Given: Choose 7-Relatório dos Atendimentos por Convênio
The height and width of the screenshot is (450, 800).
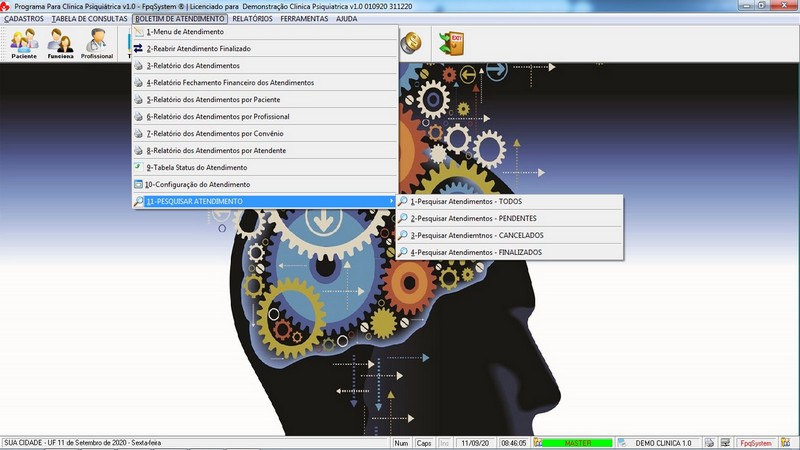Looking at the screenshot, I should (265, 134).
